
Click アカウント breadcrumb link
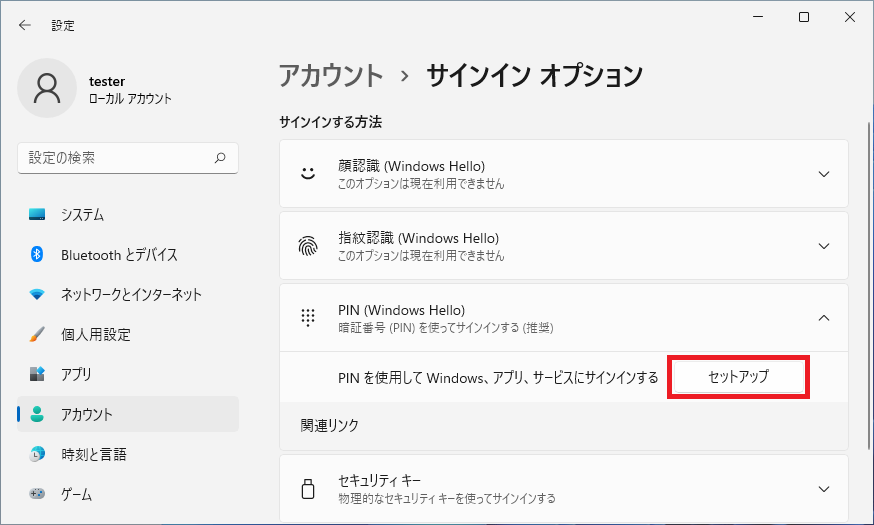click(x=331, y=75)
